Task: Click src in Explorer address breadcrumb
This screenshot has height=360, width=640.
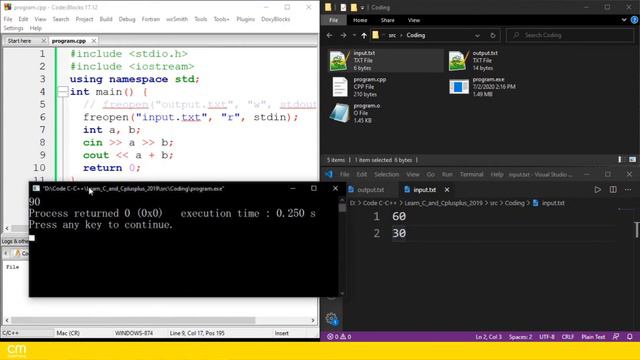Action: [392, 36]
